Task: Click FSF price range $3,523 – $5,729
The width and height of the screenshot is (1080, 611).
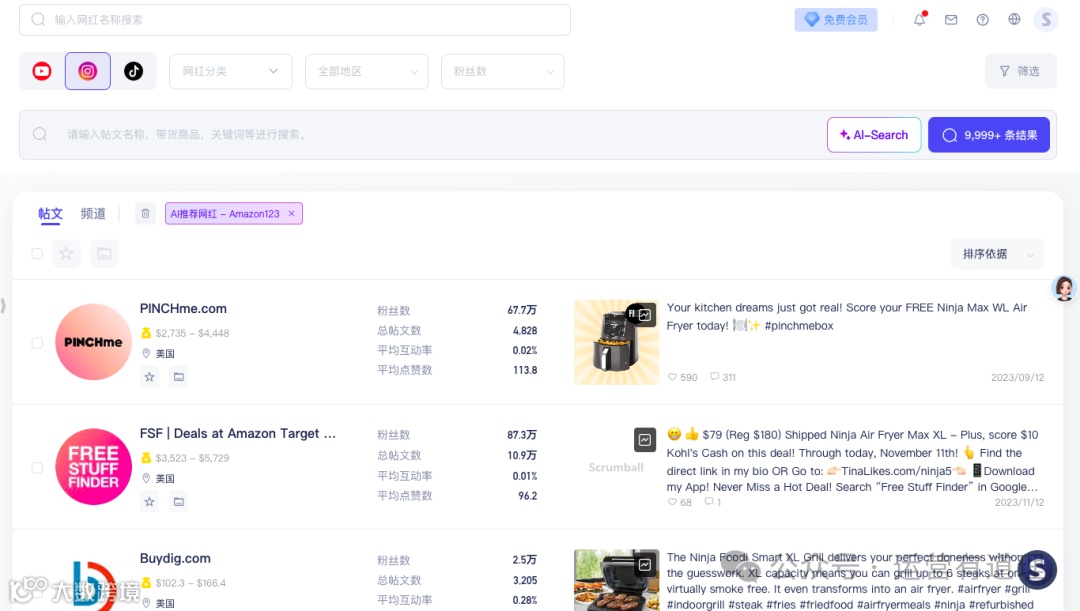Action: (192, 457)
